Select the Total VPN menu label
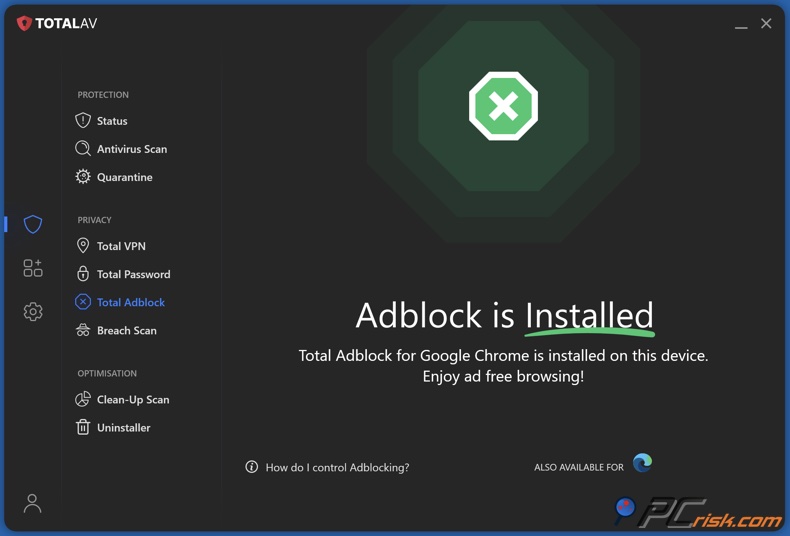The height and width of the screenshot is (536, 790). point(121,246)
